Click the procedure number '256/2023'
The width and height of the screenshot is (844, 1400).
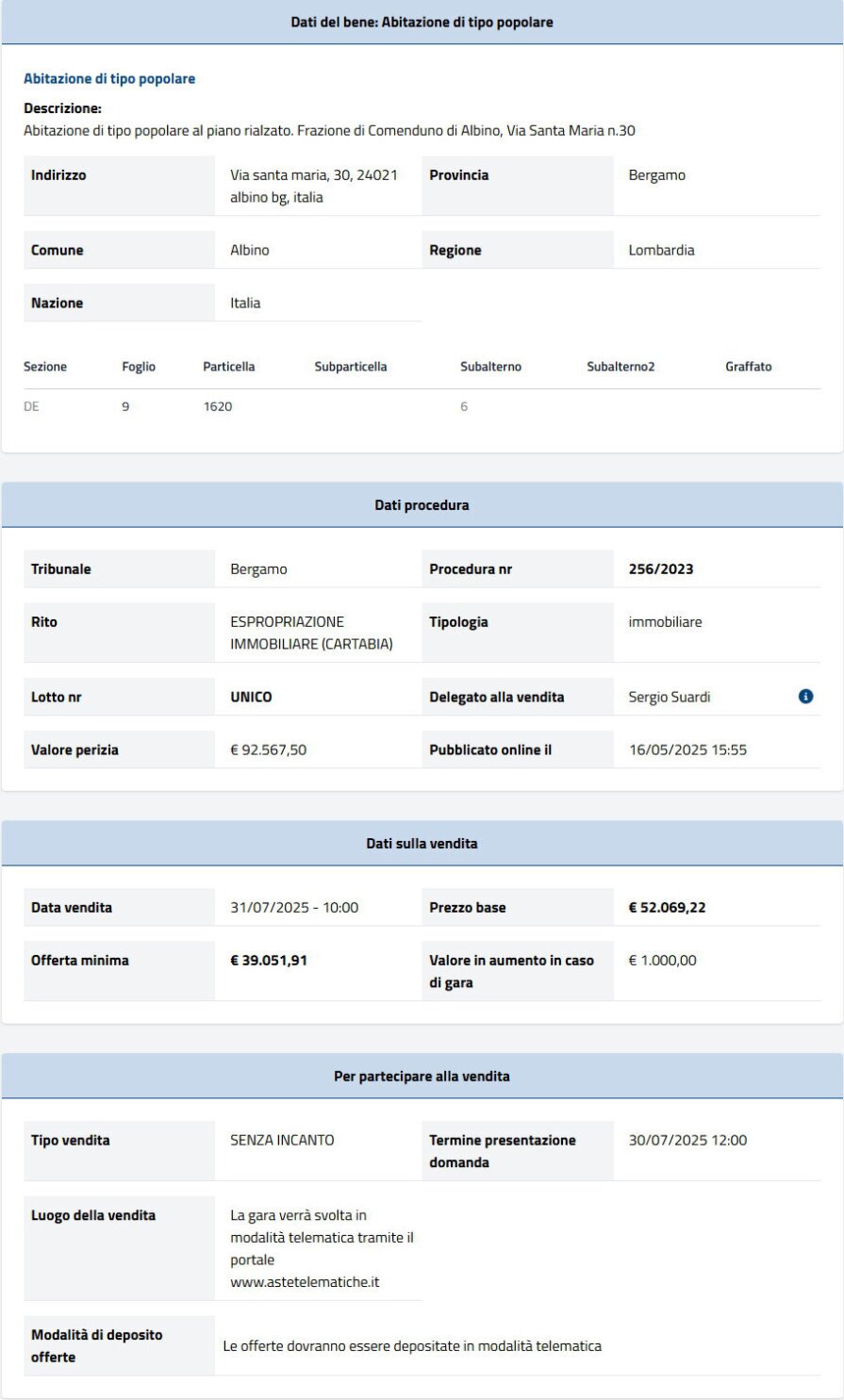click(661, 569)
